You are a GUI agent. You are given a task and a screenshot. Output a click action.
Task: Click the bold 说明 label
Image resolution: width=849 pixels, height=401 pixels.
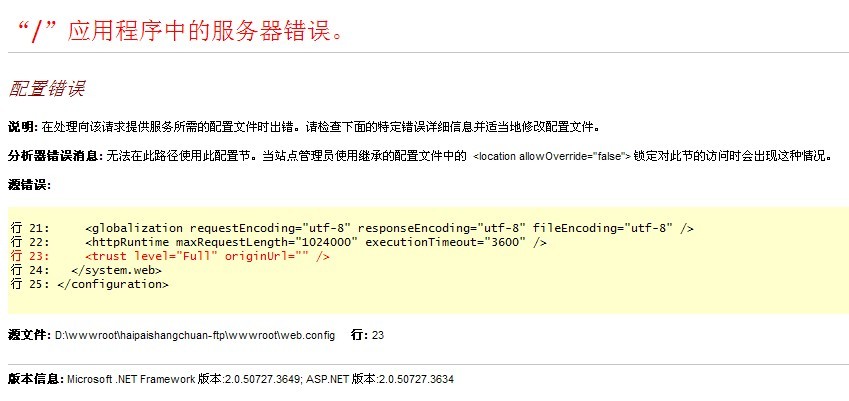(20, 128)
